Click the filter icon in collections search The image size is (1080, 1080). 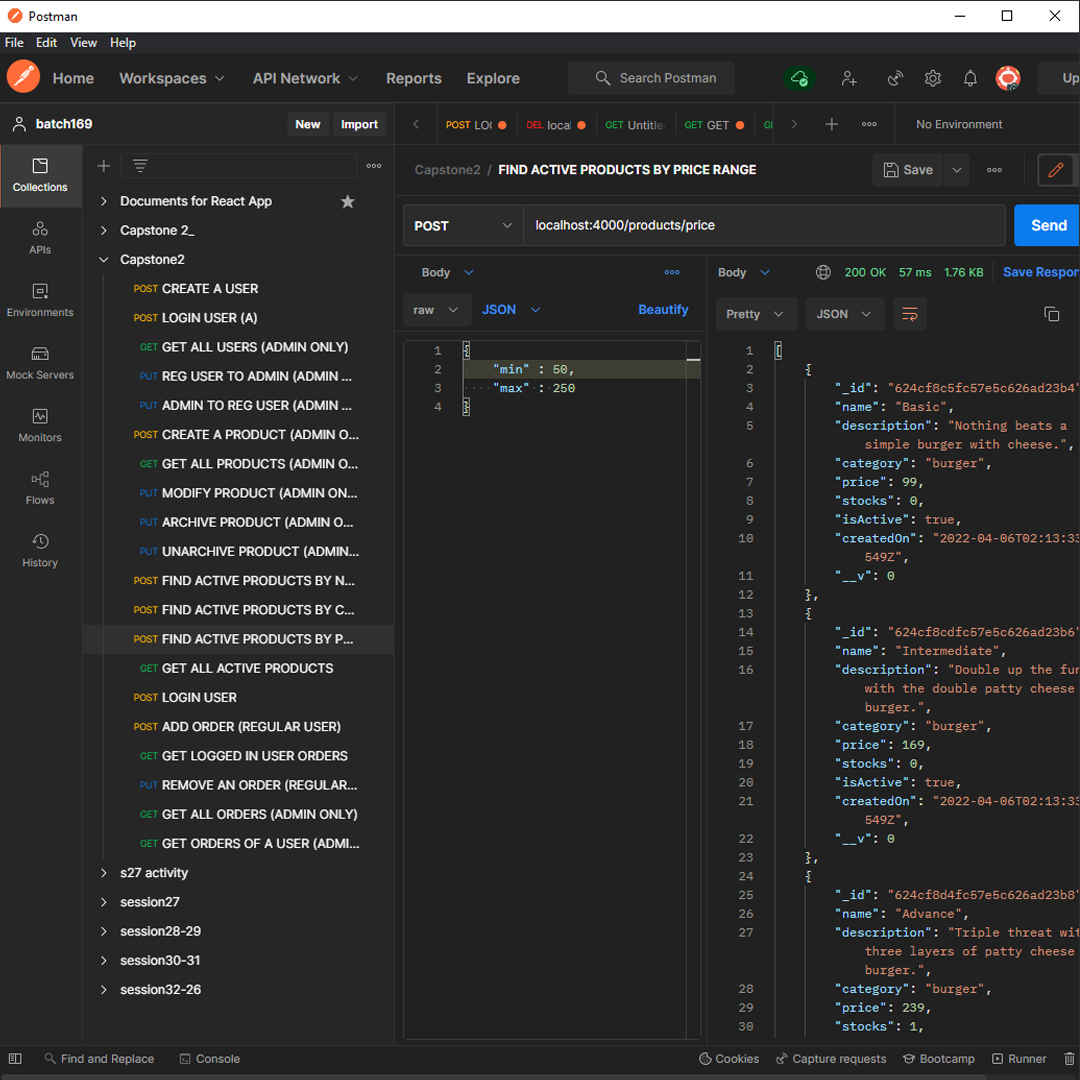pos(140,166)
